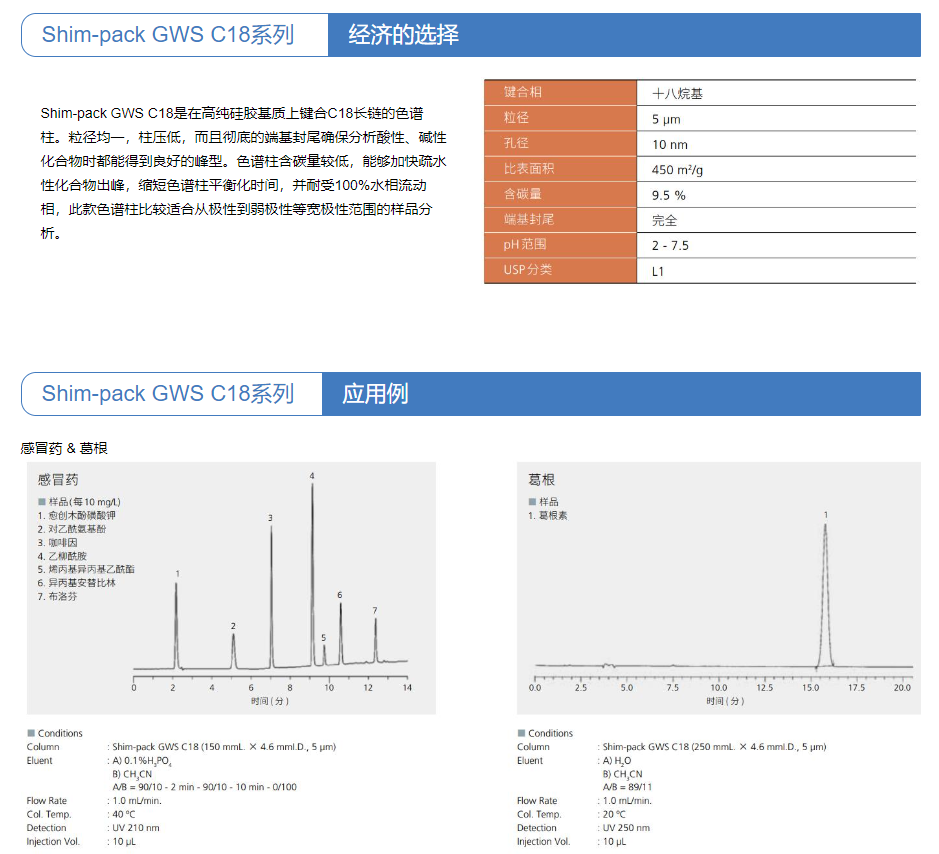Click the 感冒药 & 葛根 section label
939x854 pixels.
click(x=64, y=448)
